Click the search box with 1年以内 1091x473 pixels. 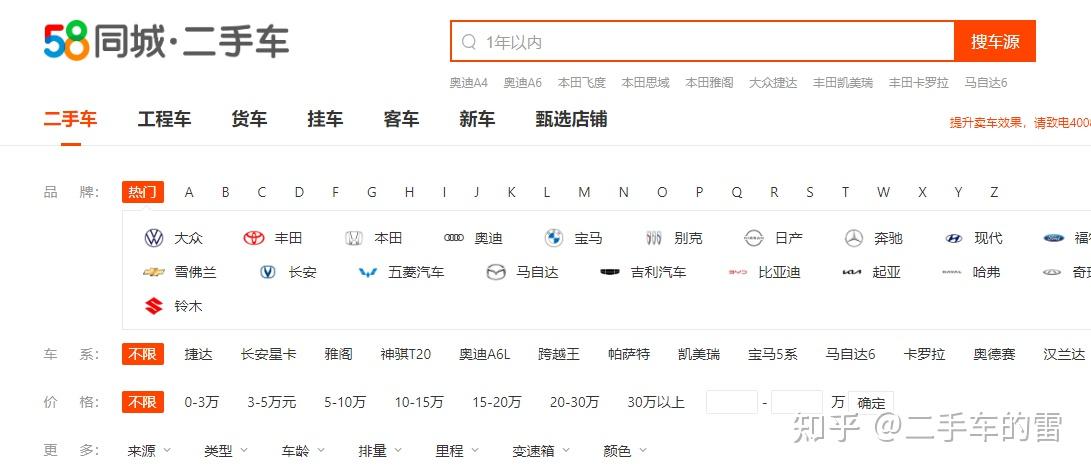703,41
